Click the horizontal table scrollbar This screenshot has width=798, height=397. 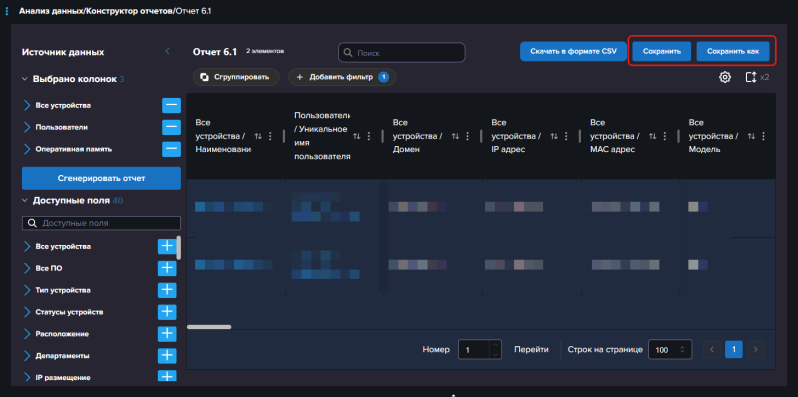coord(209,327)
